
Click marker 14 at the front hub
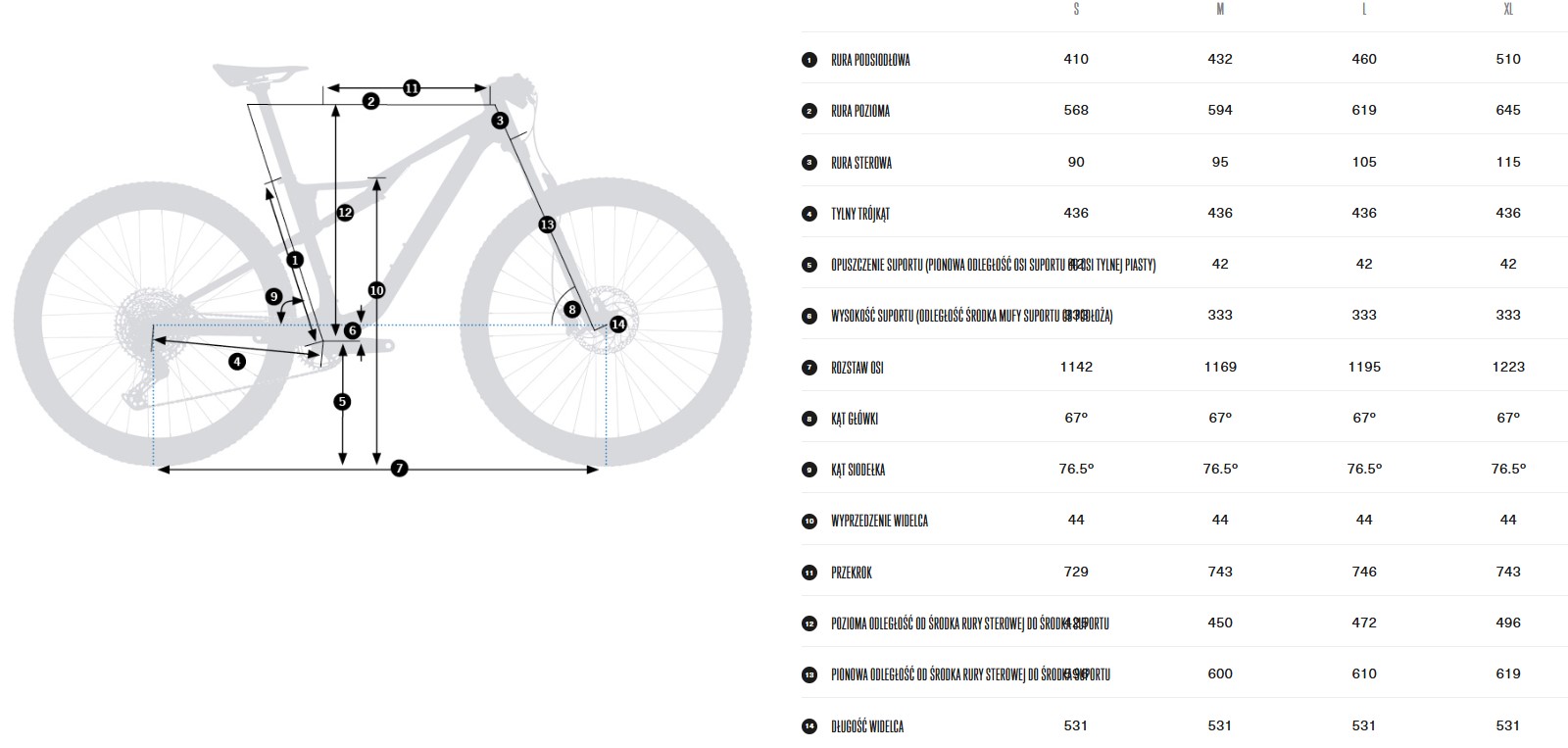click(x=617, y=324)
